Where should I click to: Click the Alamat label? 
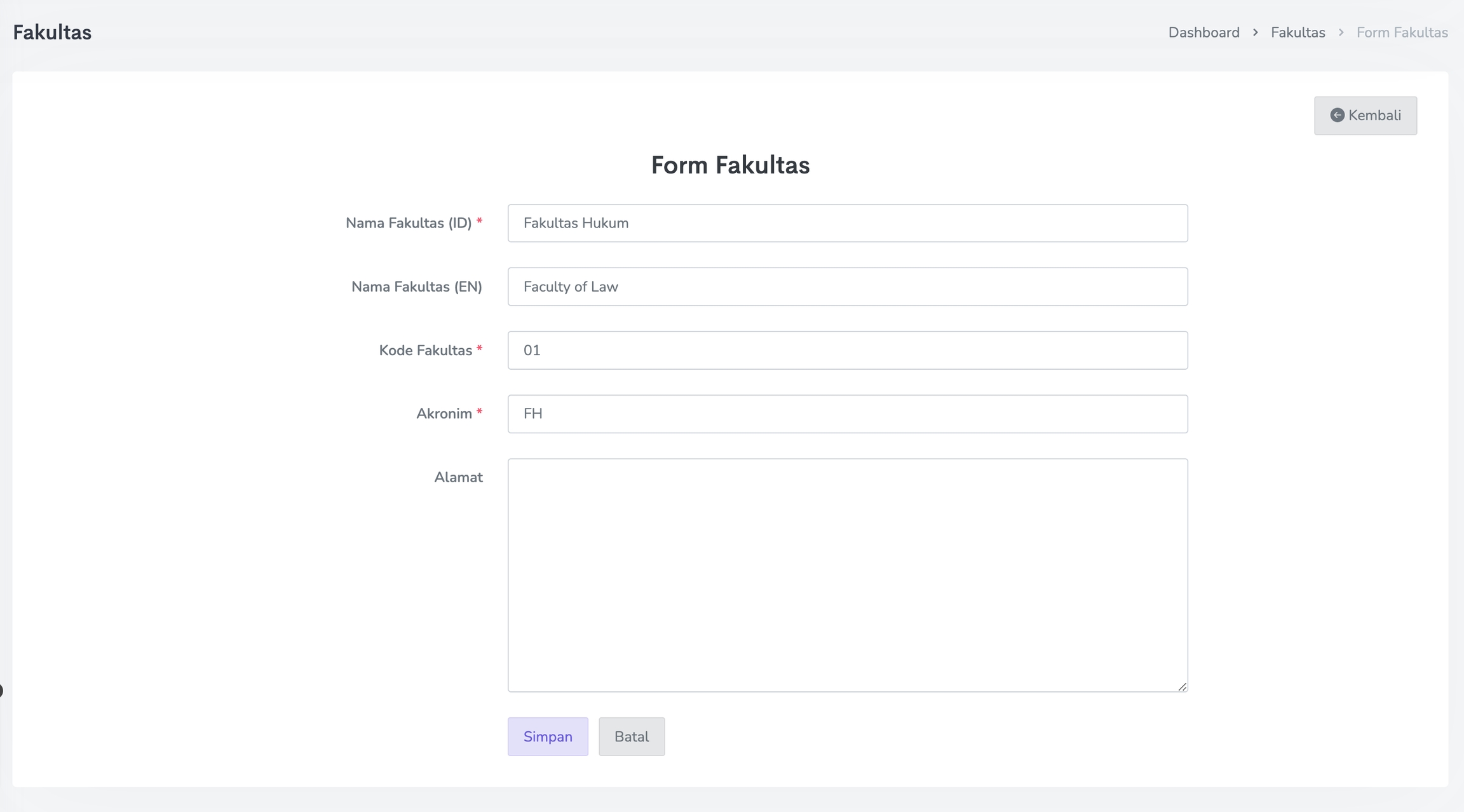tap(458, 477)
